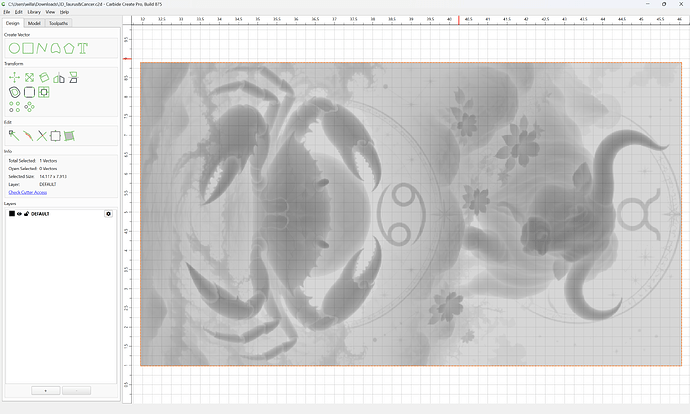Select the Text tool
The height and width of the screenshot is (414, 690).
(83, 48)
